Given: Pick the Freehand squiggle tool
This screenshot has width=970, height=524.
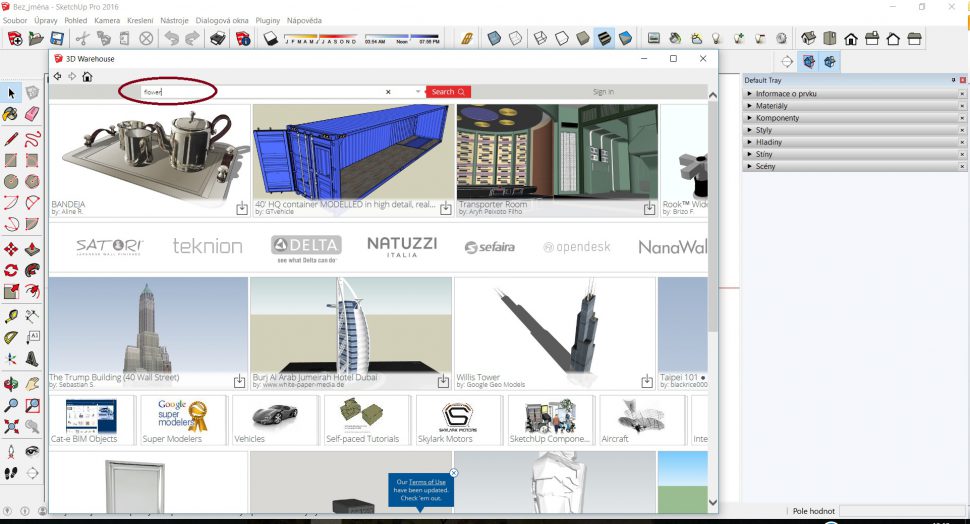Looking at the screenshot, I should click(32, 139).
